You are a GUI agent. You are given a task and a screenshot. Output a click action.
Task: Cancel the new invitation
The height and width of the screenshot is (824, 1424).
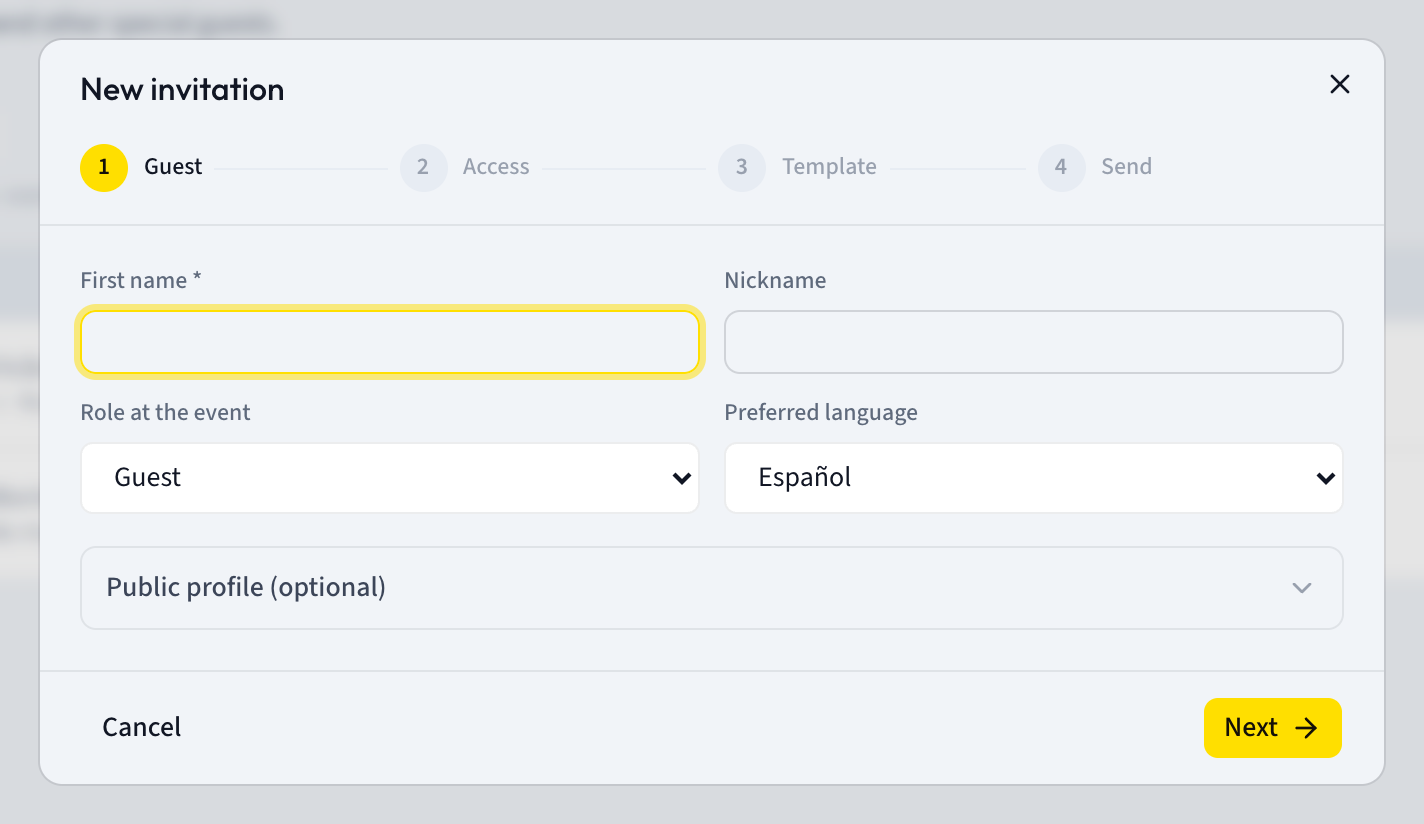point(142,727)
